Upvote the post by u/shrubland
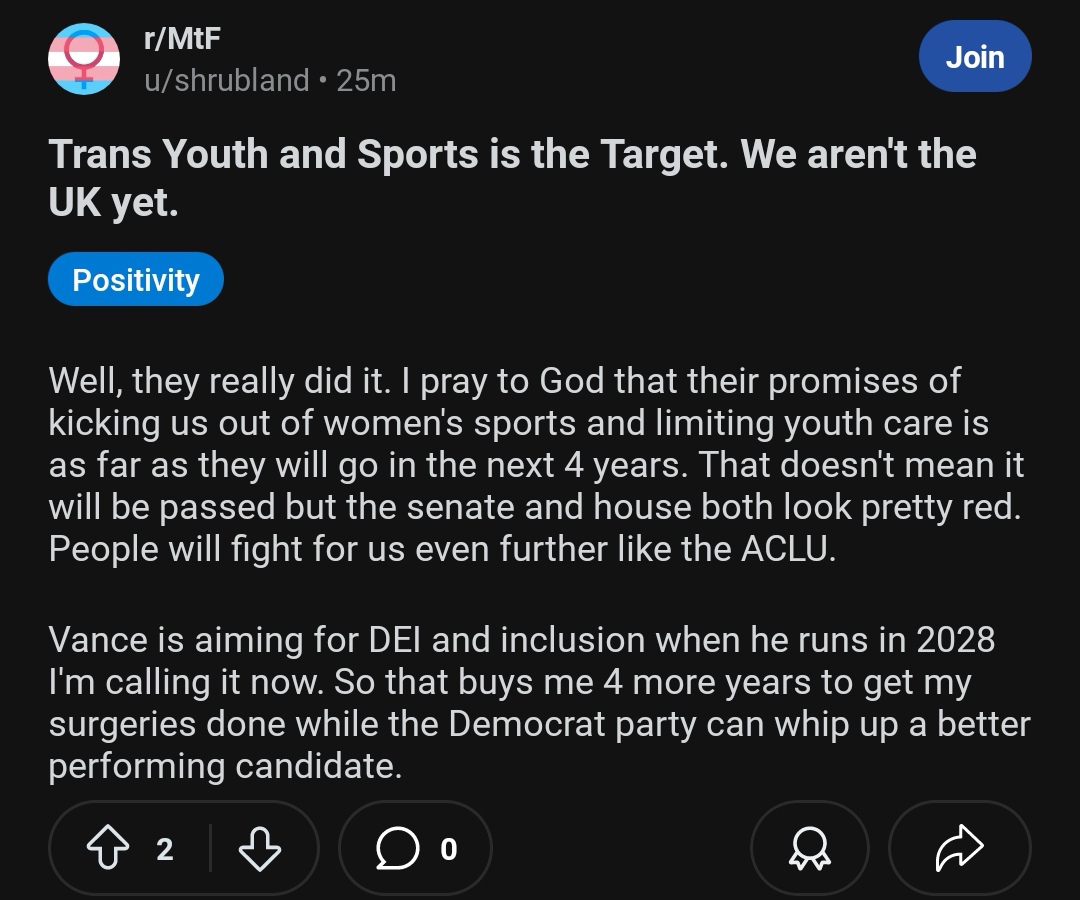This screenshot has width=1080, height=900. point(108,848)
